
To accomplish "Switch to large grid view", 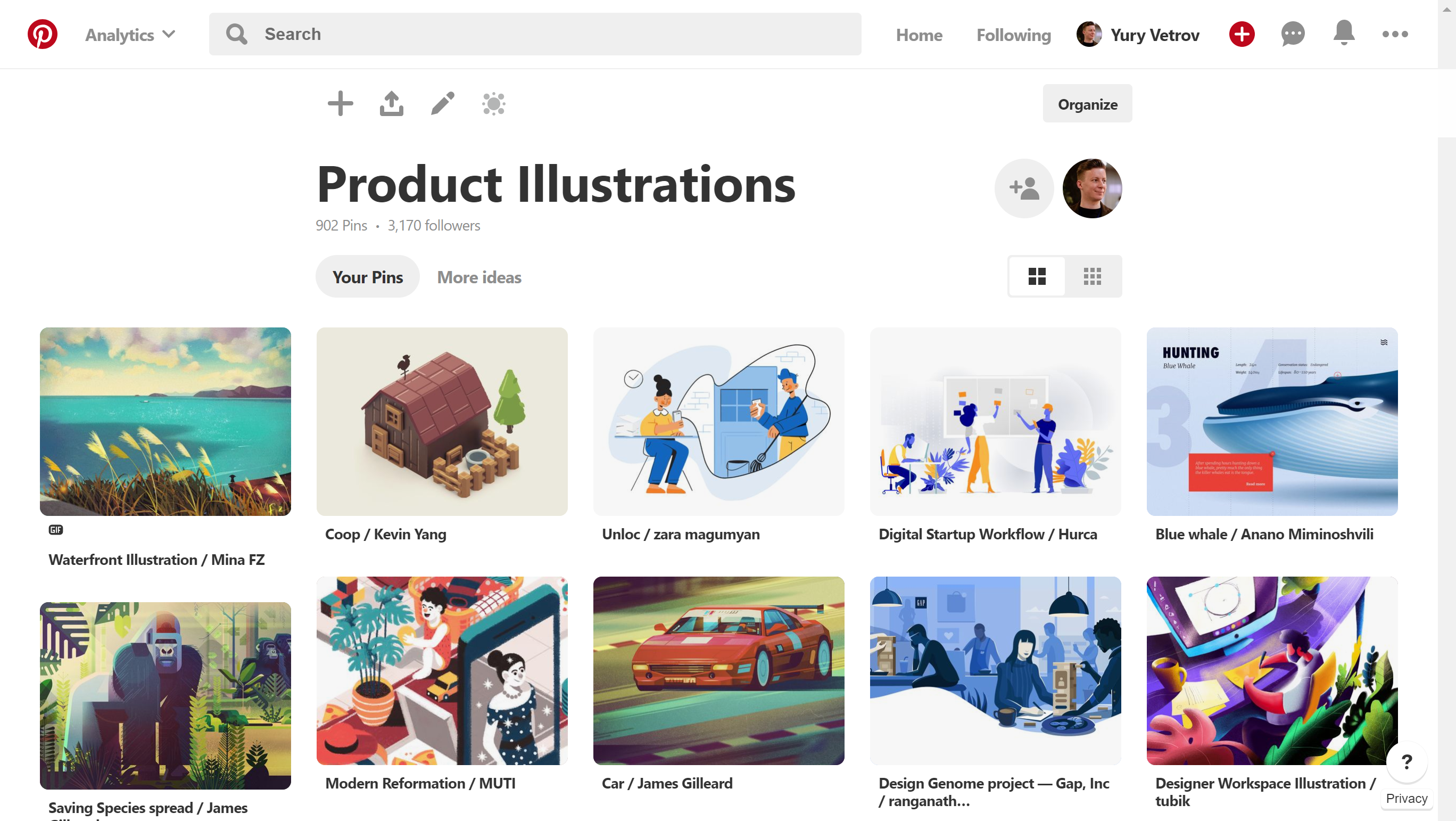I will (1037, 276).
